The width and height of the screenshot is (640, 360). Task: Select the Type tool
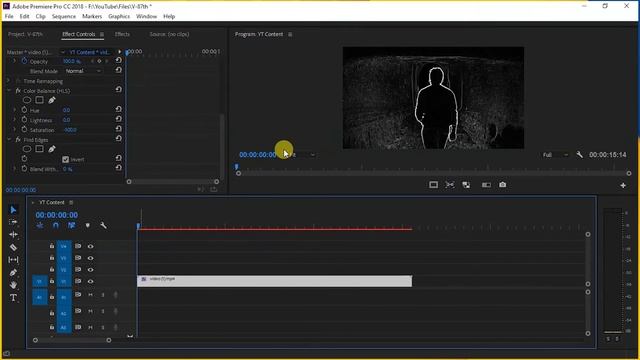click(x=13, y=298)
